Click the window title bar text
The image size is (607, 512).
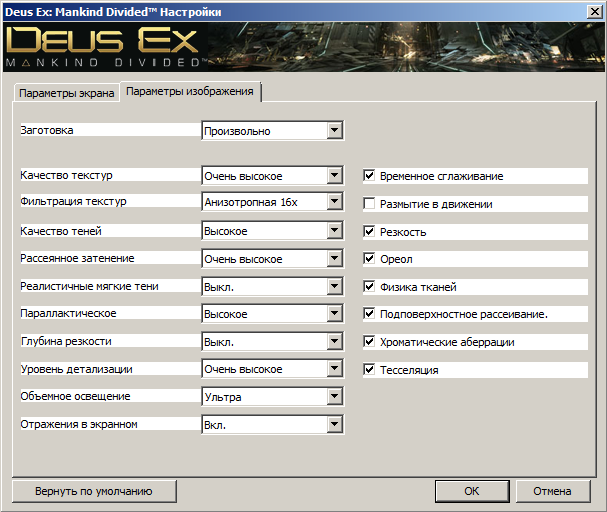pos(113,12)
